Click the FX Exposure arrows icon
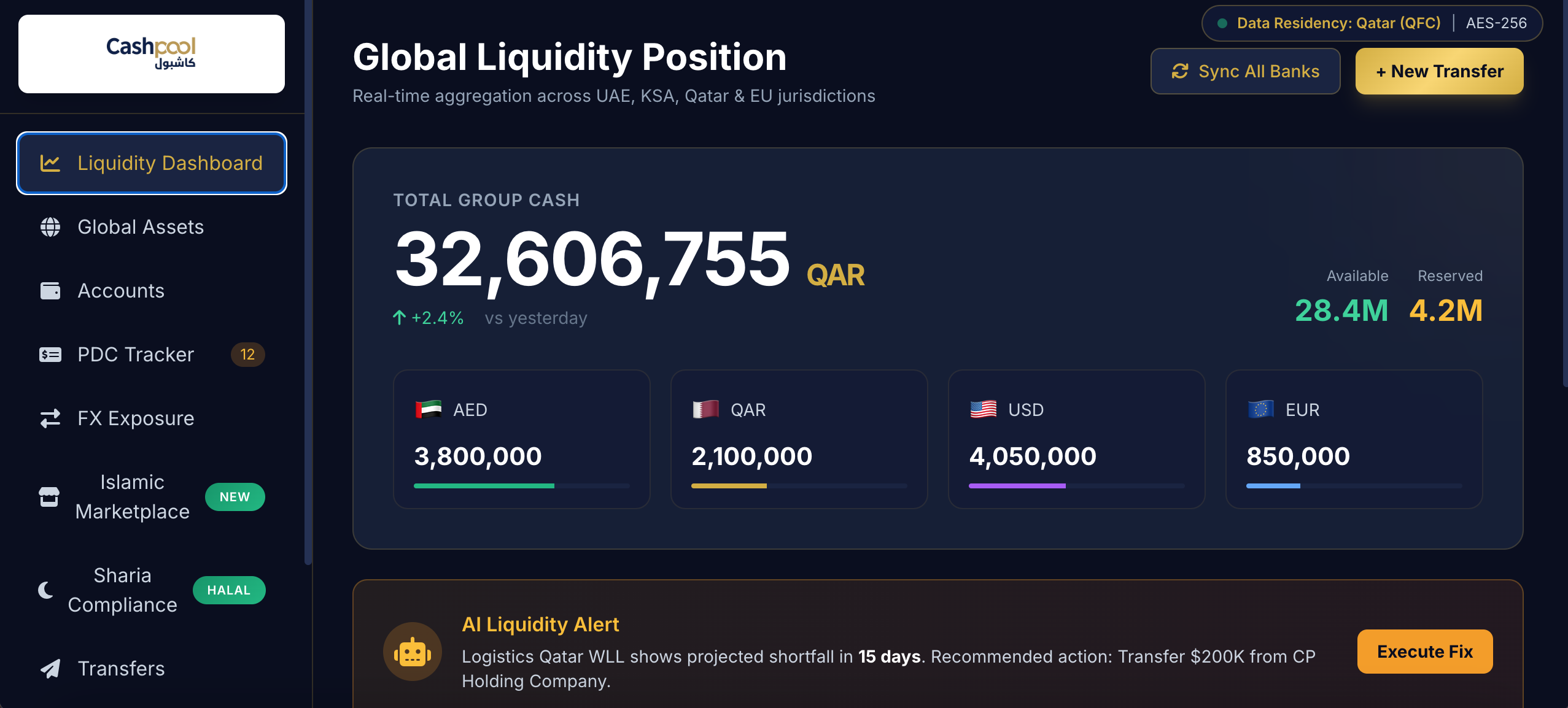 [50, 418]
